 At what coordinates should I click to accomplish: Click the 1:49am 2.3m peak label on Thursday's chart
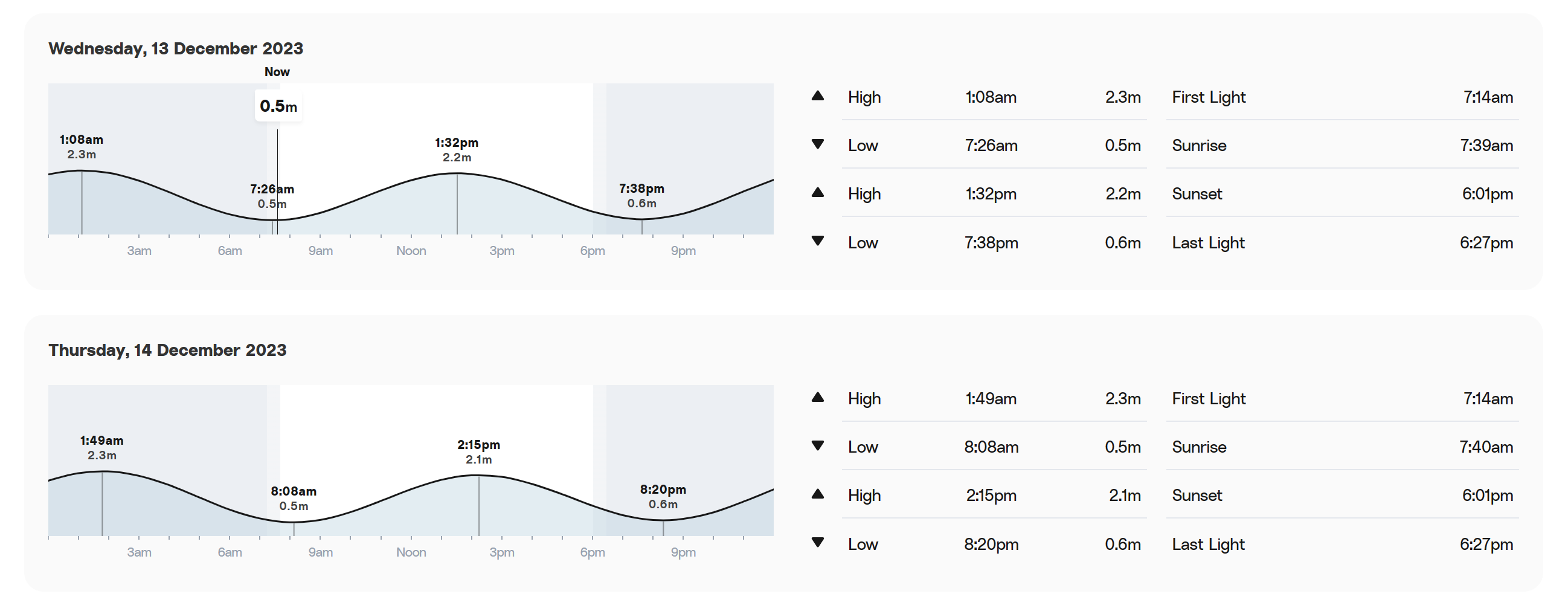coord(101,447)
